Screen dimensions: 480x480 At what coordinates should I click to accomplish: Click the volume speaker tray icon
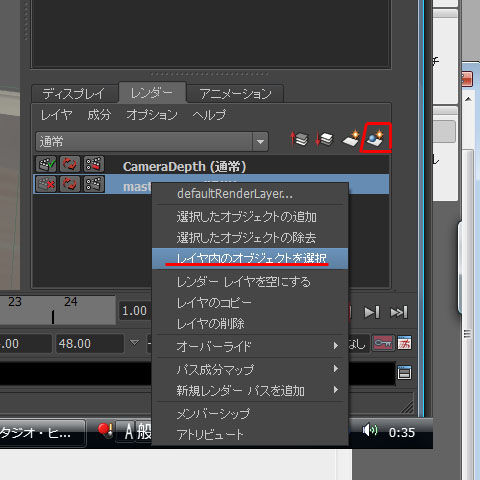(369, 430)
